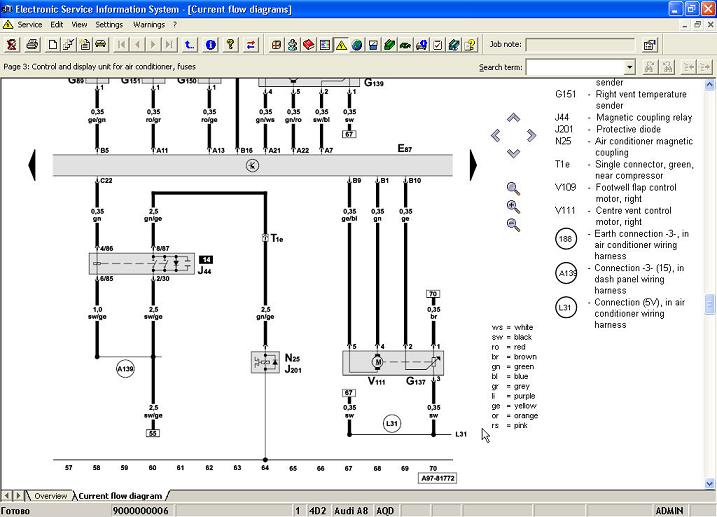Click the yellow warning triangle toolbar icon
This screenshot has width=717, height=517.
[x=341, y=45]
